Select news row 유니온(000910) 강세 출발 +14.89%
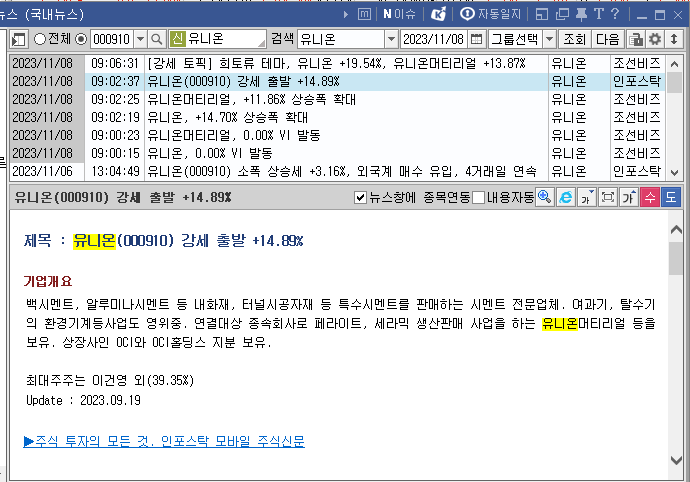This screenshot has height=482, width=690. pos(337,81)
